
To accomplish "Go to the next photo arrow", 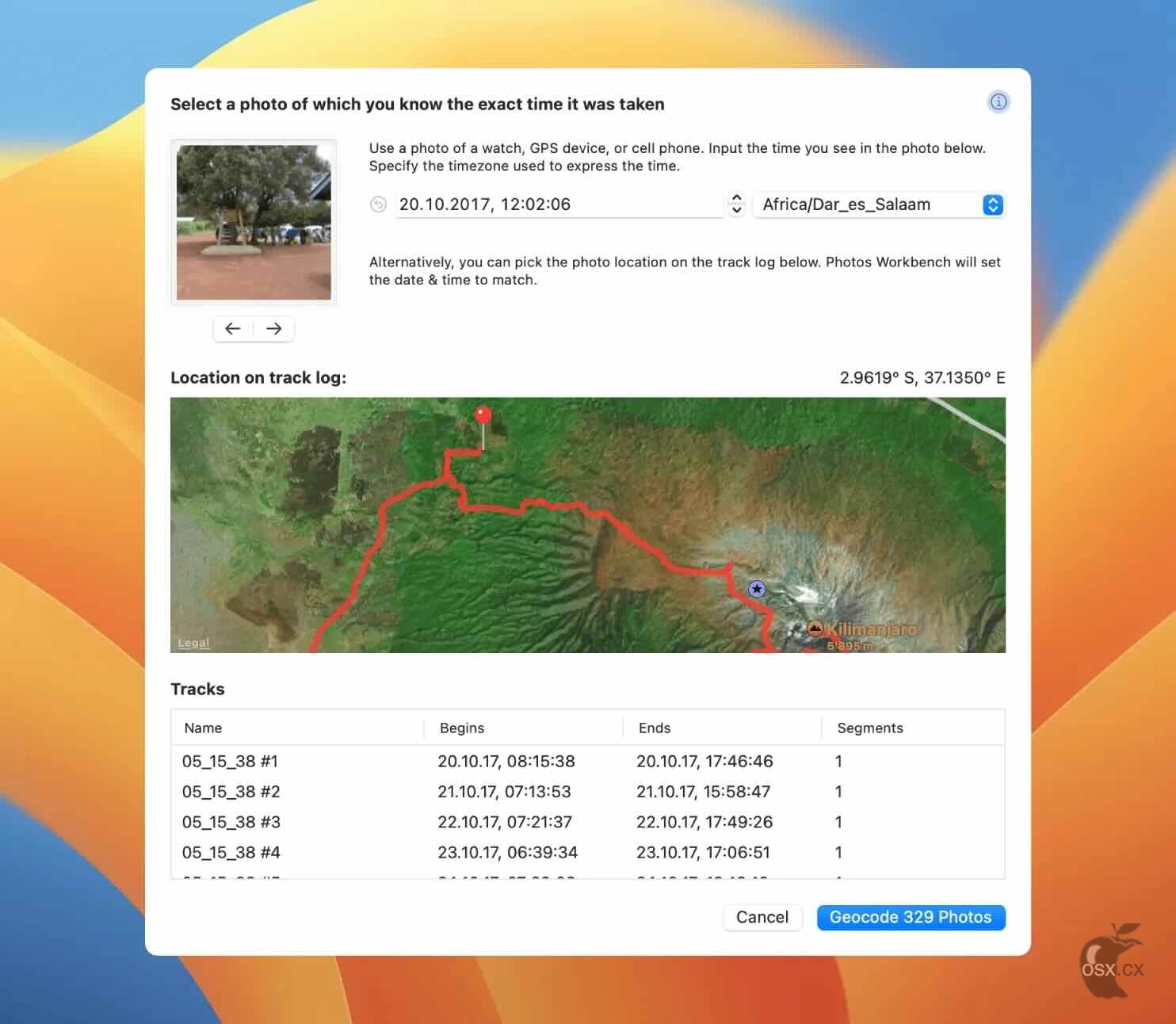I will point(274,328).
